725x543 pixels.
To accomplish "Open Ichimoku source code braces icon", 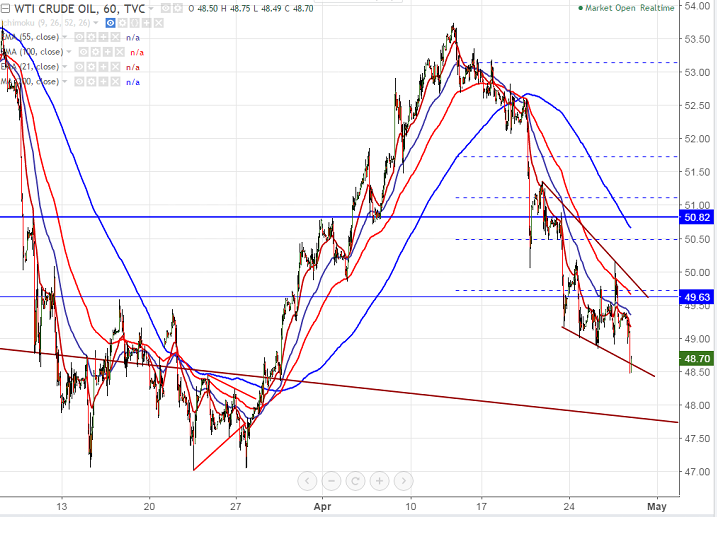I will (135, 23).
